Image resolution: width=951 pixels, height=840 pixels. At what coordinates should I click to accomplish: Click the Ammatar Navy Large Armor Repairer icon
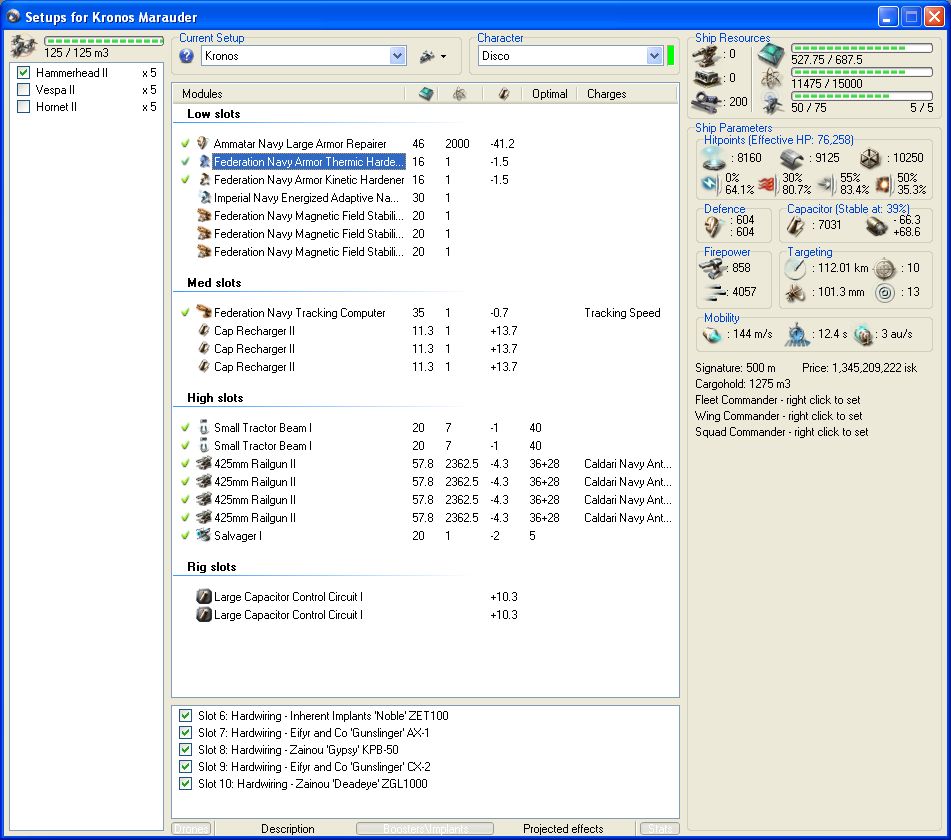click(203, 144)
